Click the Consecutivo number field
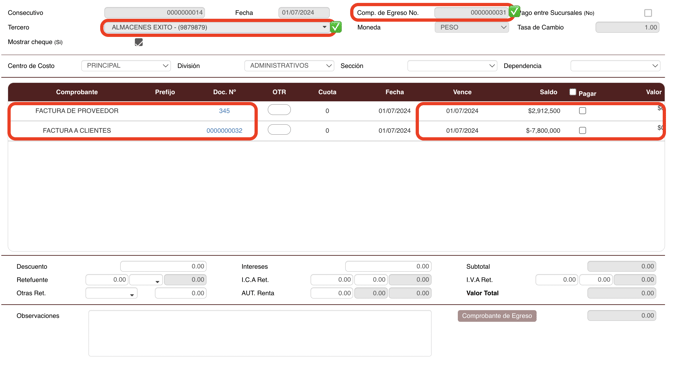This screenshot has height=382, width=688. (154, 13)
